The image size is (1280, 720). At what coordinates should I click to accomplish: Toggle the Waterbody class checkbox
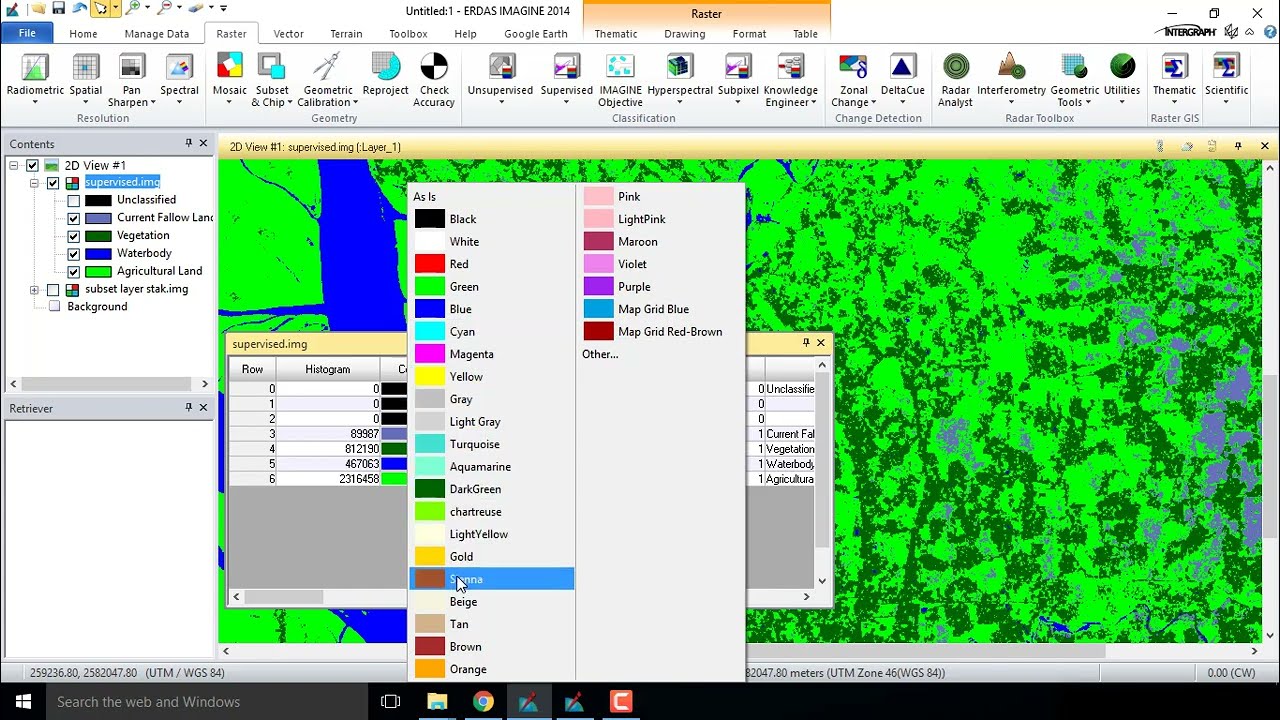coord(73,254)
